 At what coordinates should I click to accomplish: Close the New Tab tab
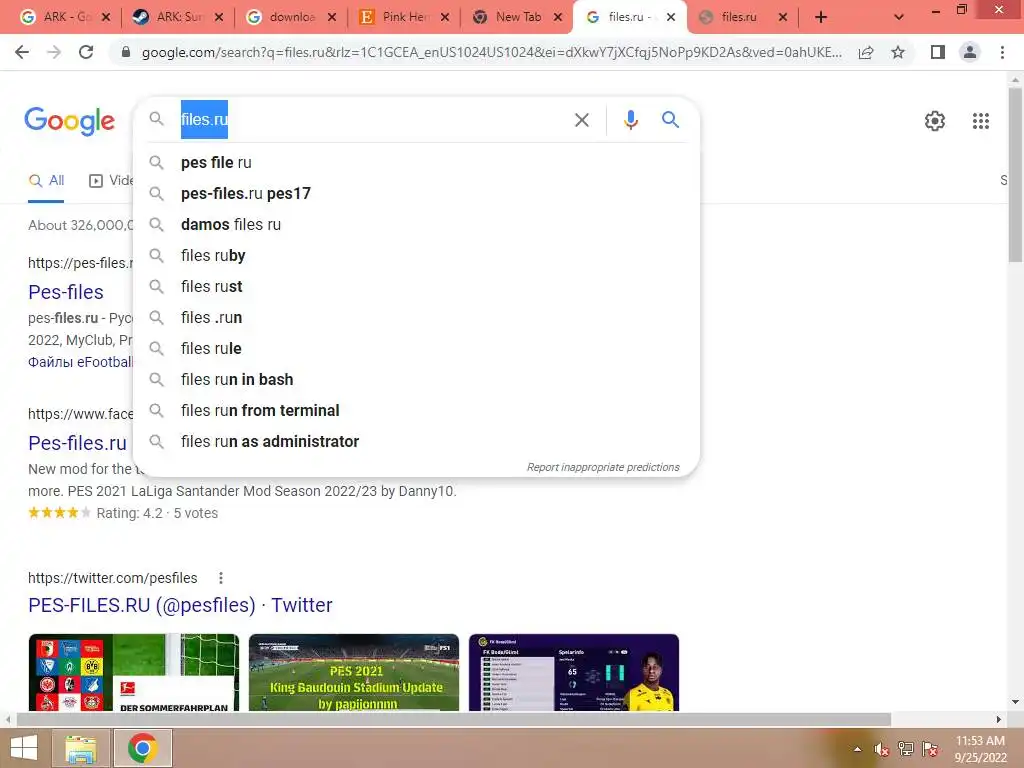(x=558, y=18)
